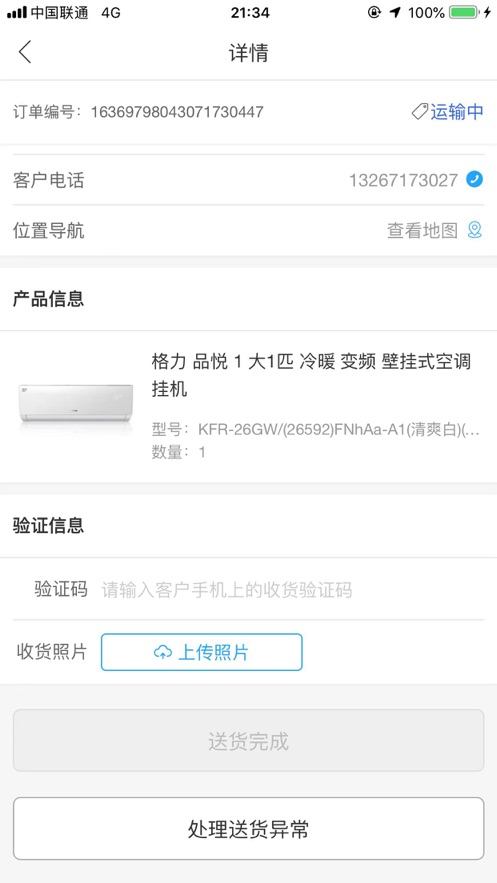Tap the cloud upload icon
The height and width of the screenshot is (883, 497).
coord(163,652)
